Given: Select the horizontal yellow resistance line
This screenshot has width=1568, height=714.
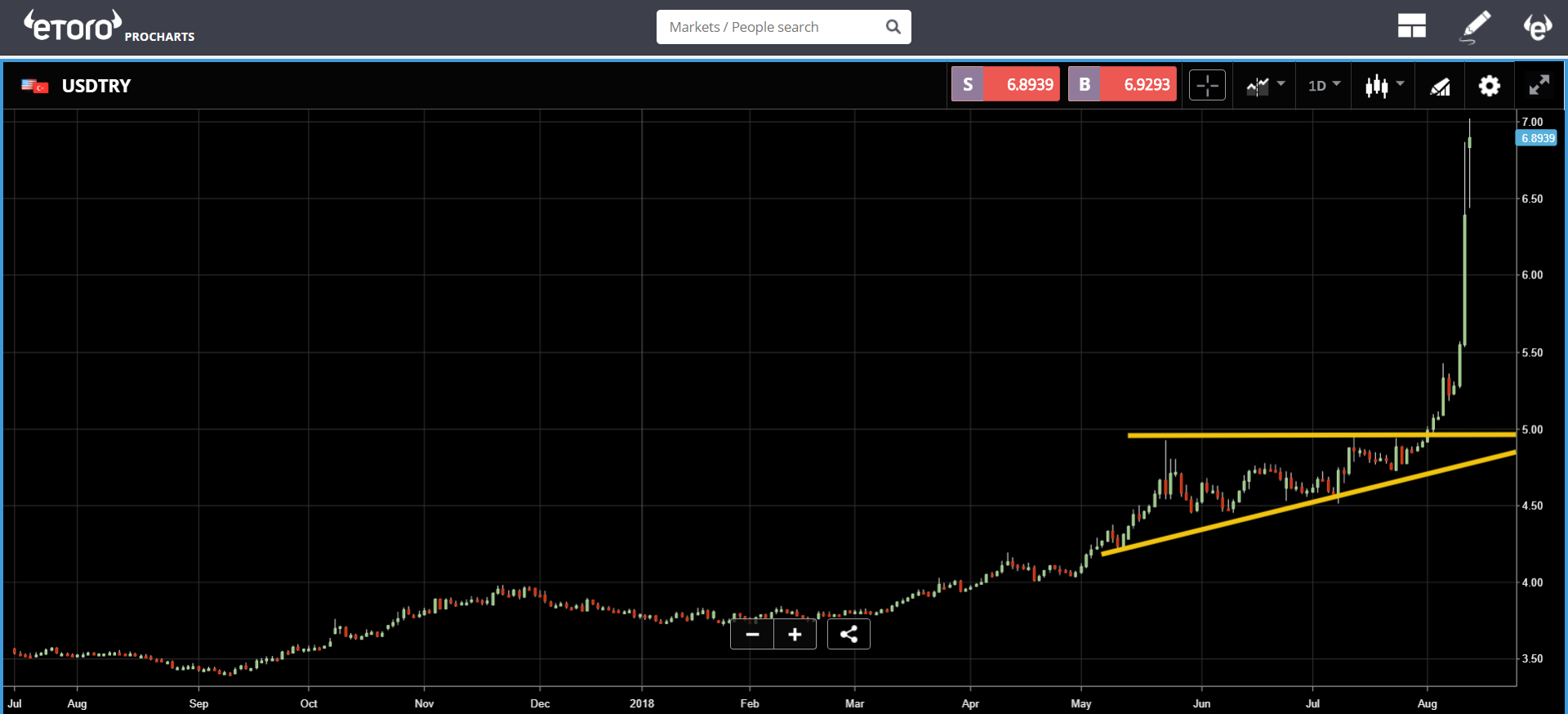Looking at the screenshot, I should click(x=1321, y=435).
